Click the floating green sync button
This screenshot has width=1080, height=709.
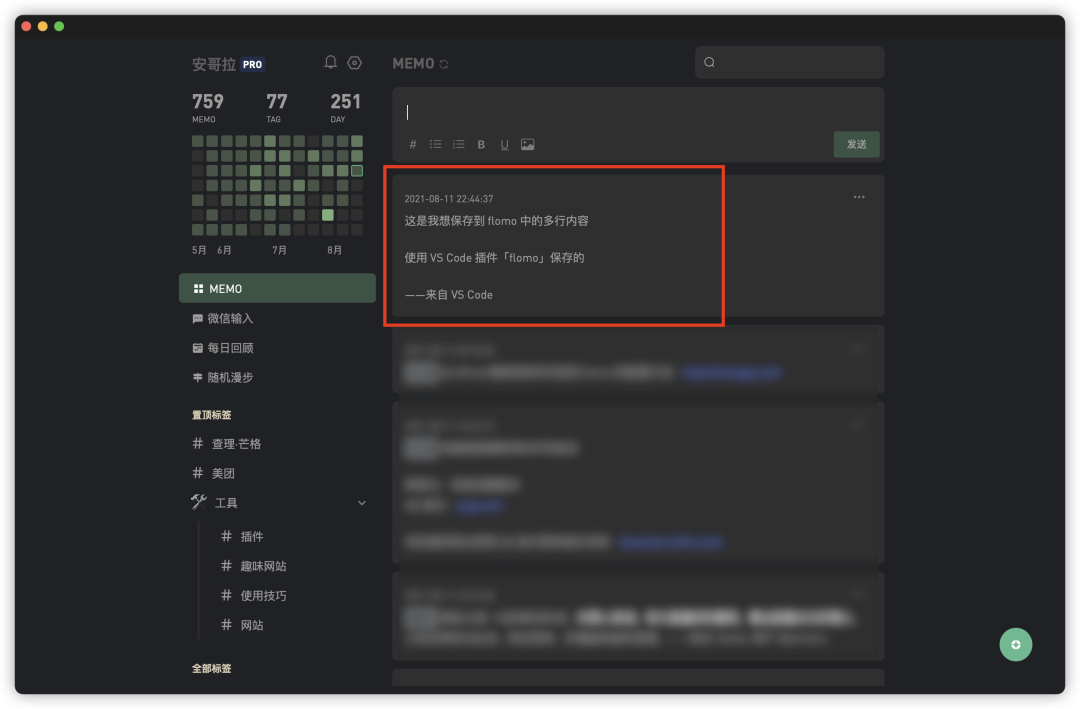1016,644
